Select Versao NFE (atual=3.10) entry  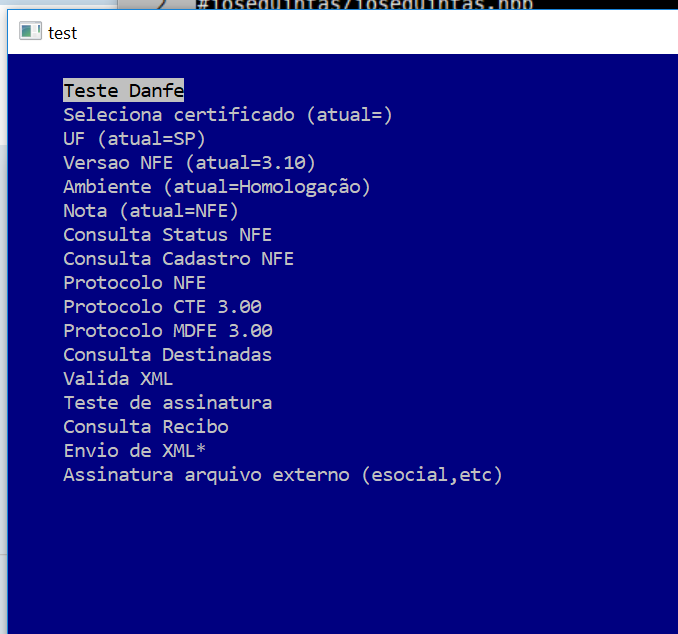point(189,163)
